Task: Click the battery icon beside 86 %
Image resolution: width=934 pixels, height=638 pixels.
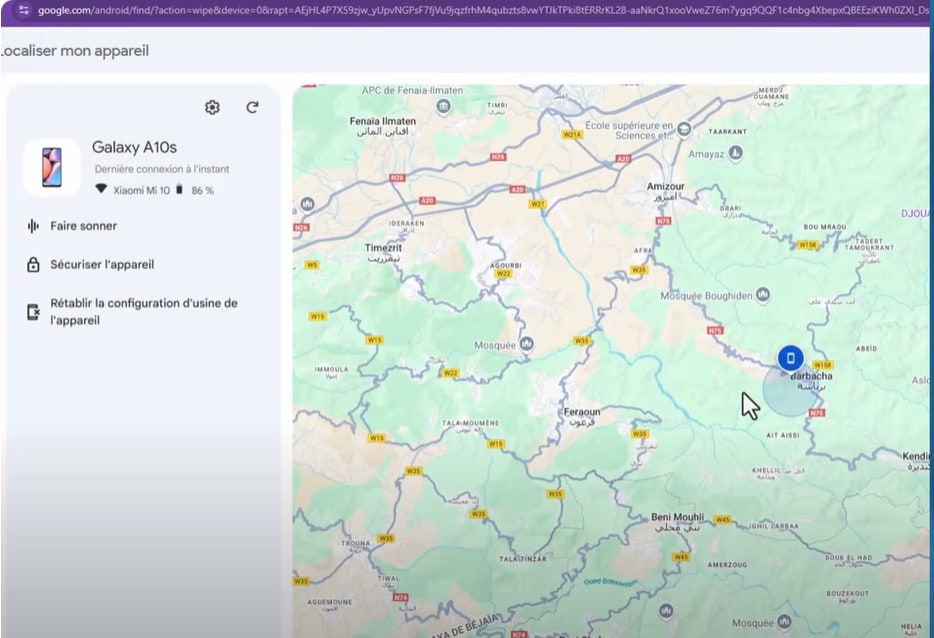Action: click(179, 189)
